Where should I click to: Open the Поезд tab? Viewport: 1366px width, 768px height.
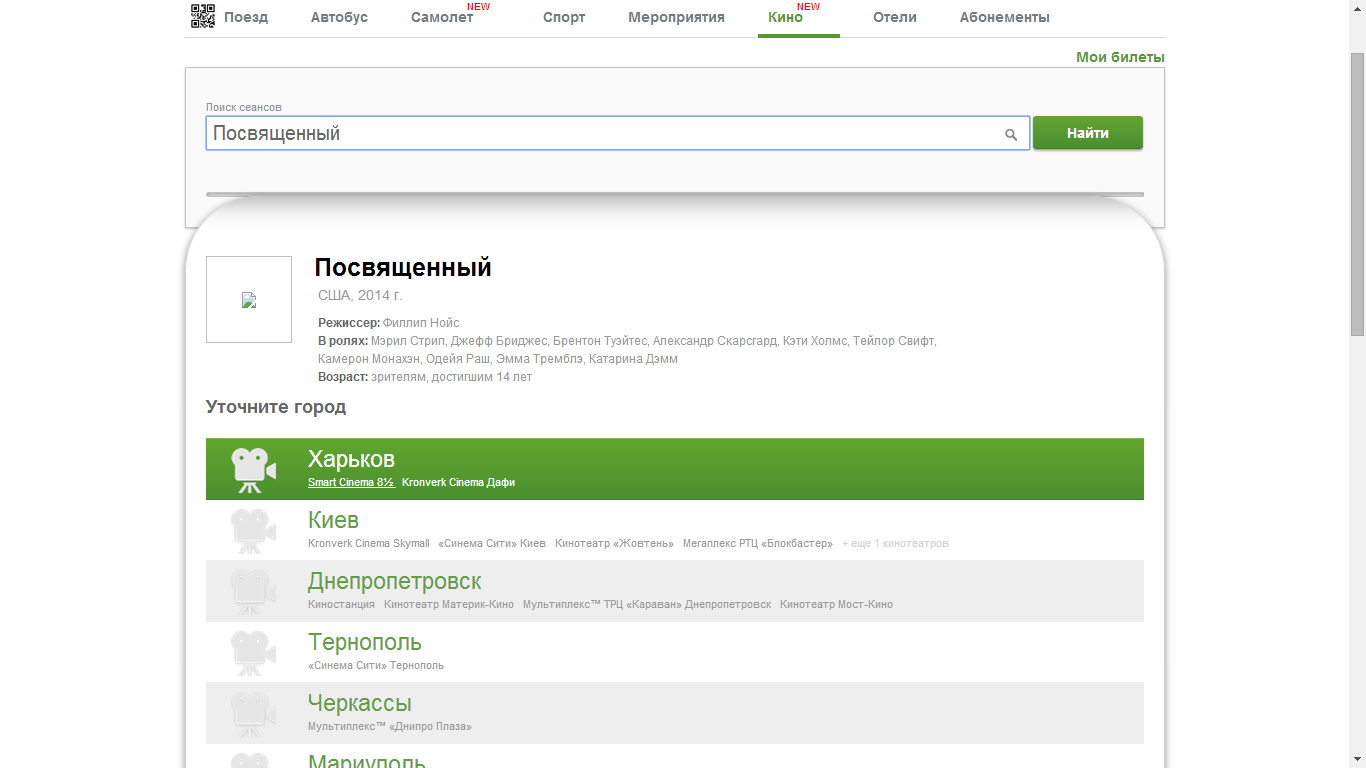[x=246, y=17]
